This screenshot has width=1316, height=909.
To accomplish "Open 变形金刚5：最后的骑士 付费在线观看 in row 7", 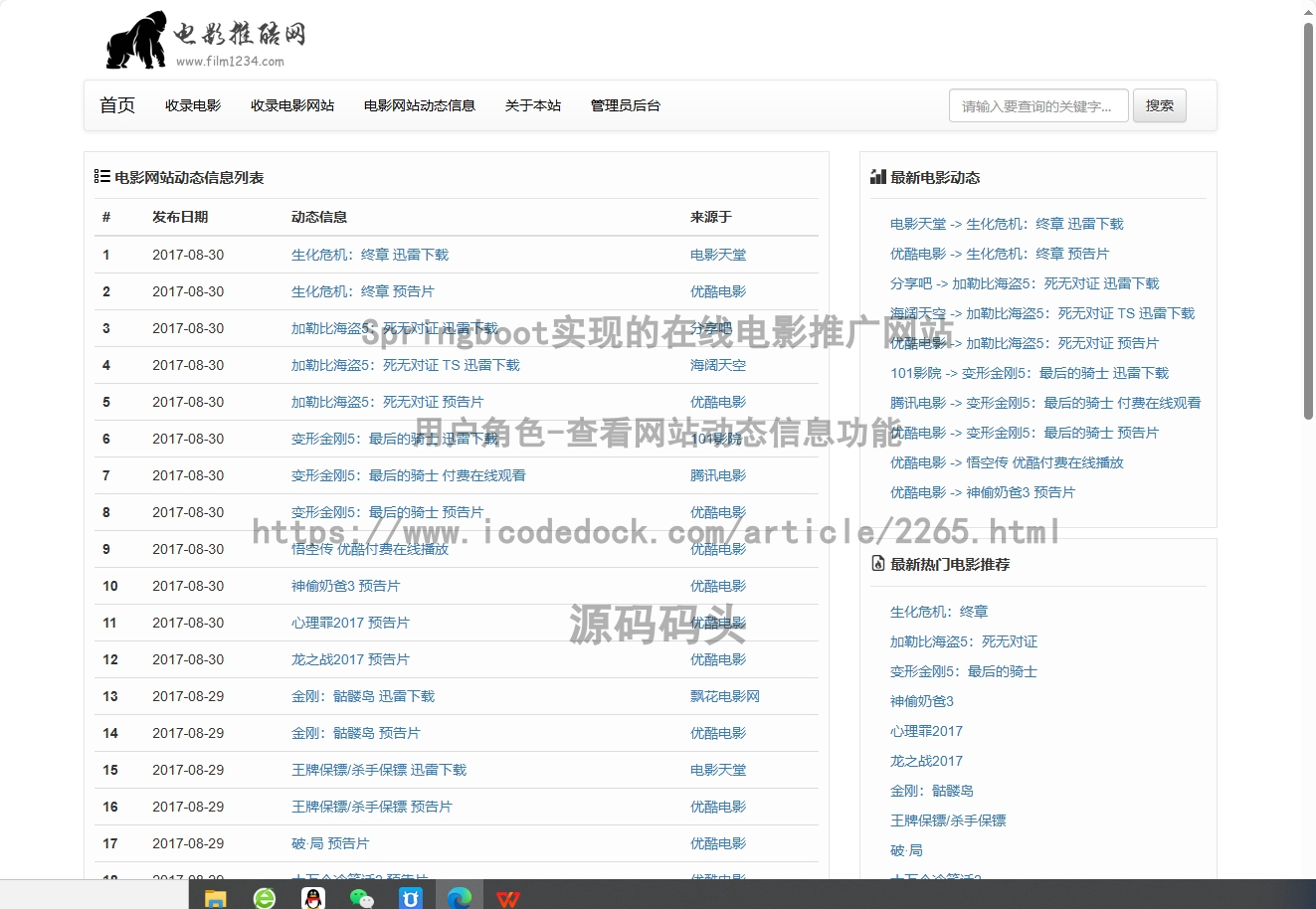I will point(409,475).
